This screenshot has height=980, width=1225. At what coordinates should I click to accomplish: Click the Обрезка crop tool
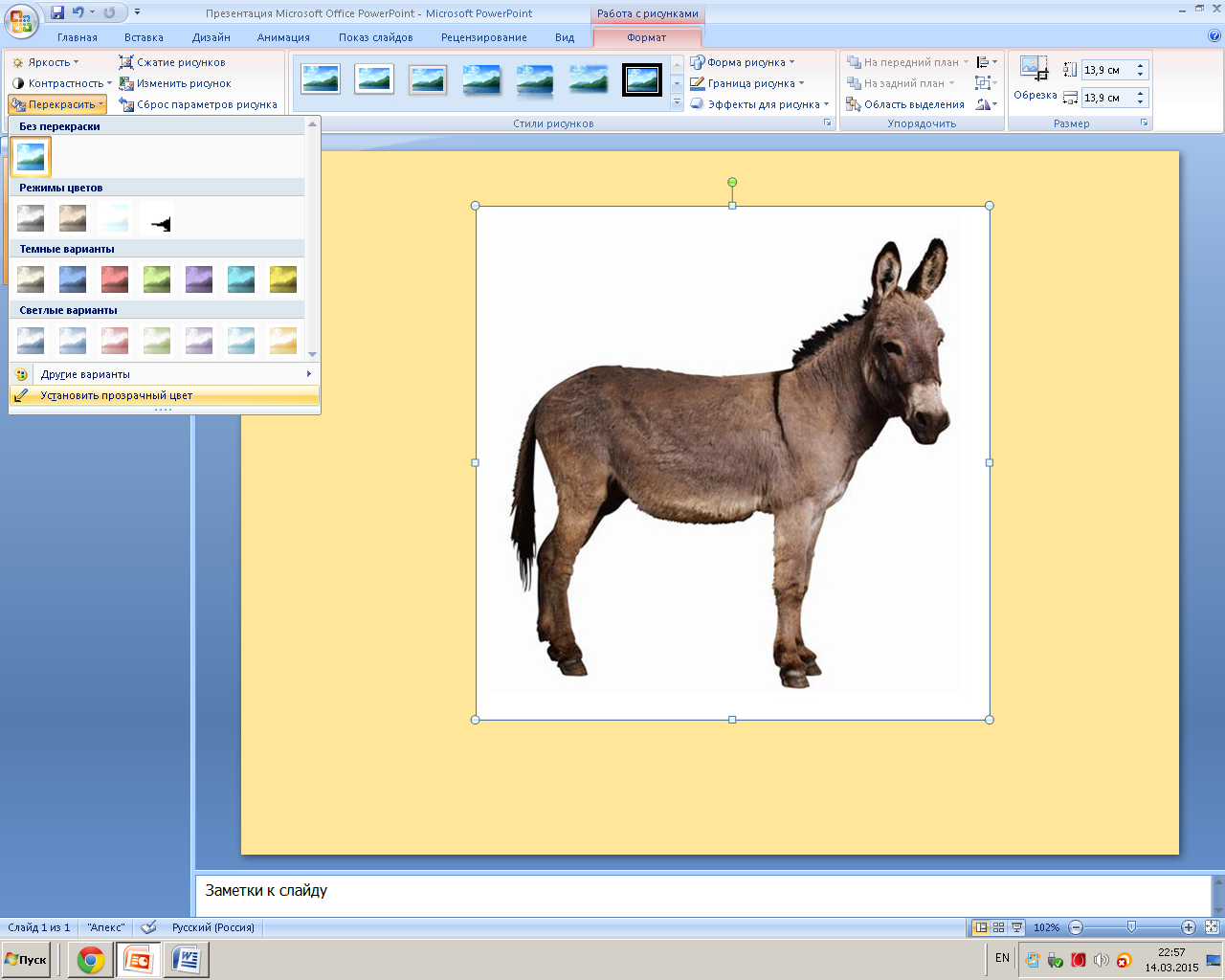(1035, 78)
